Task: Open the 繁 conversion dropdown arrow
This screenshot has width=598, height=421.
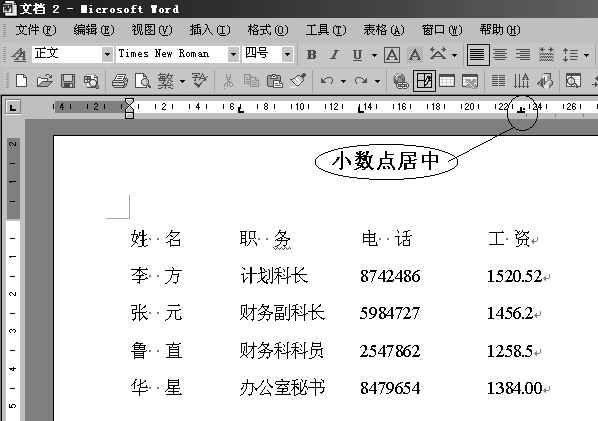Action: [x=182, y=82]
